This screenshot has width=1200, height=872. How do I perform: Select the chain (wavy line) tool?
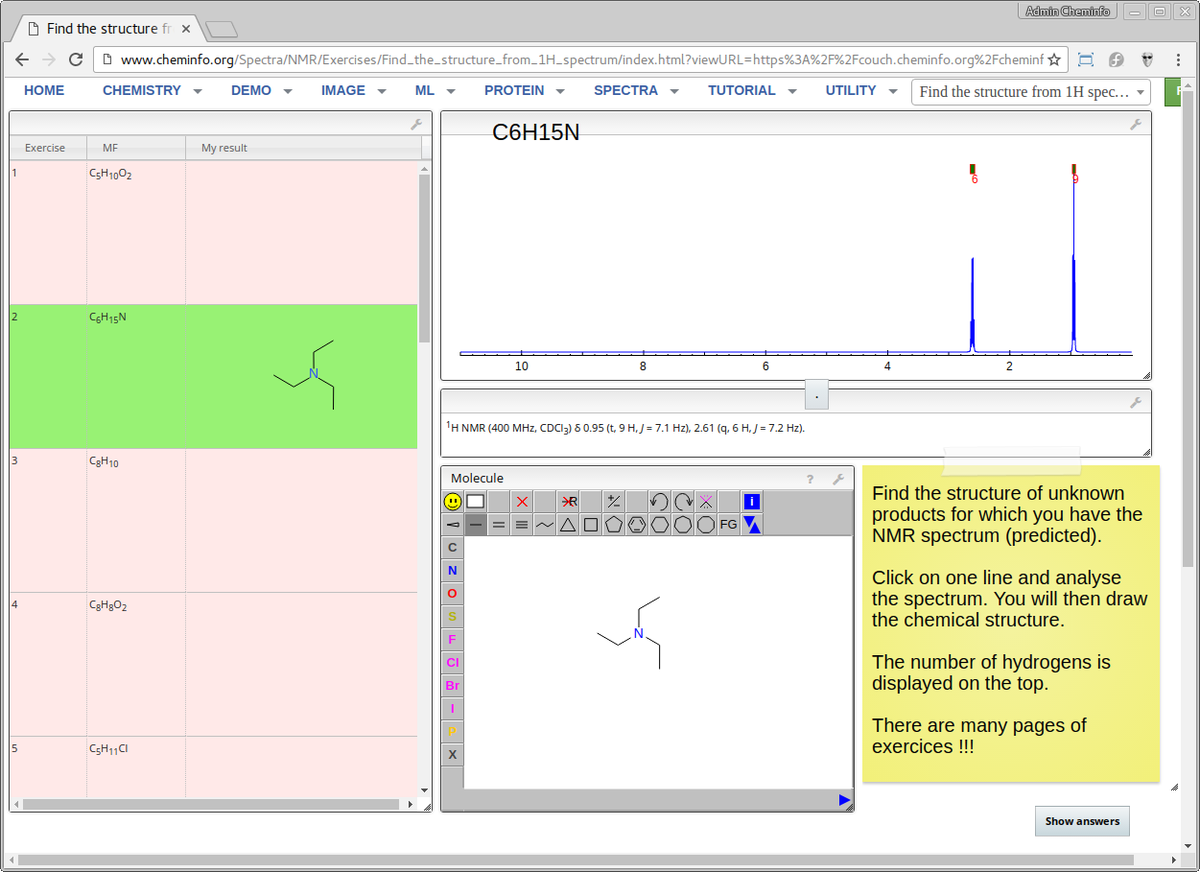click(x=545, y=524)
